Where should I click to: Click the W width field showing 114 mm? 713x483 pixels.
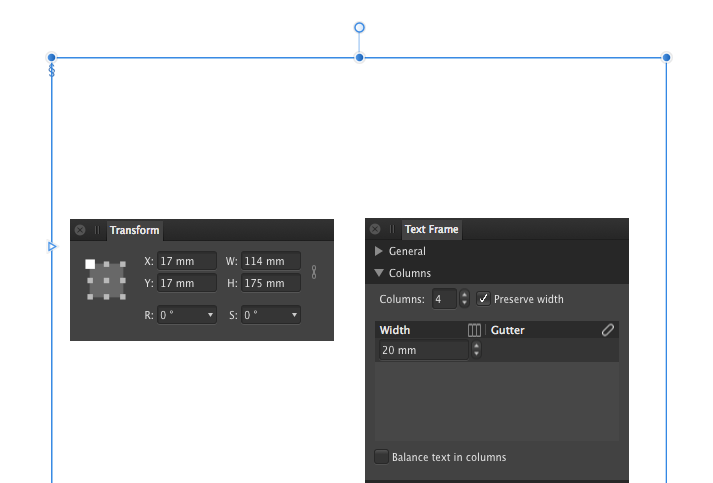pos(271,261)
